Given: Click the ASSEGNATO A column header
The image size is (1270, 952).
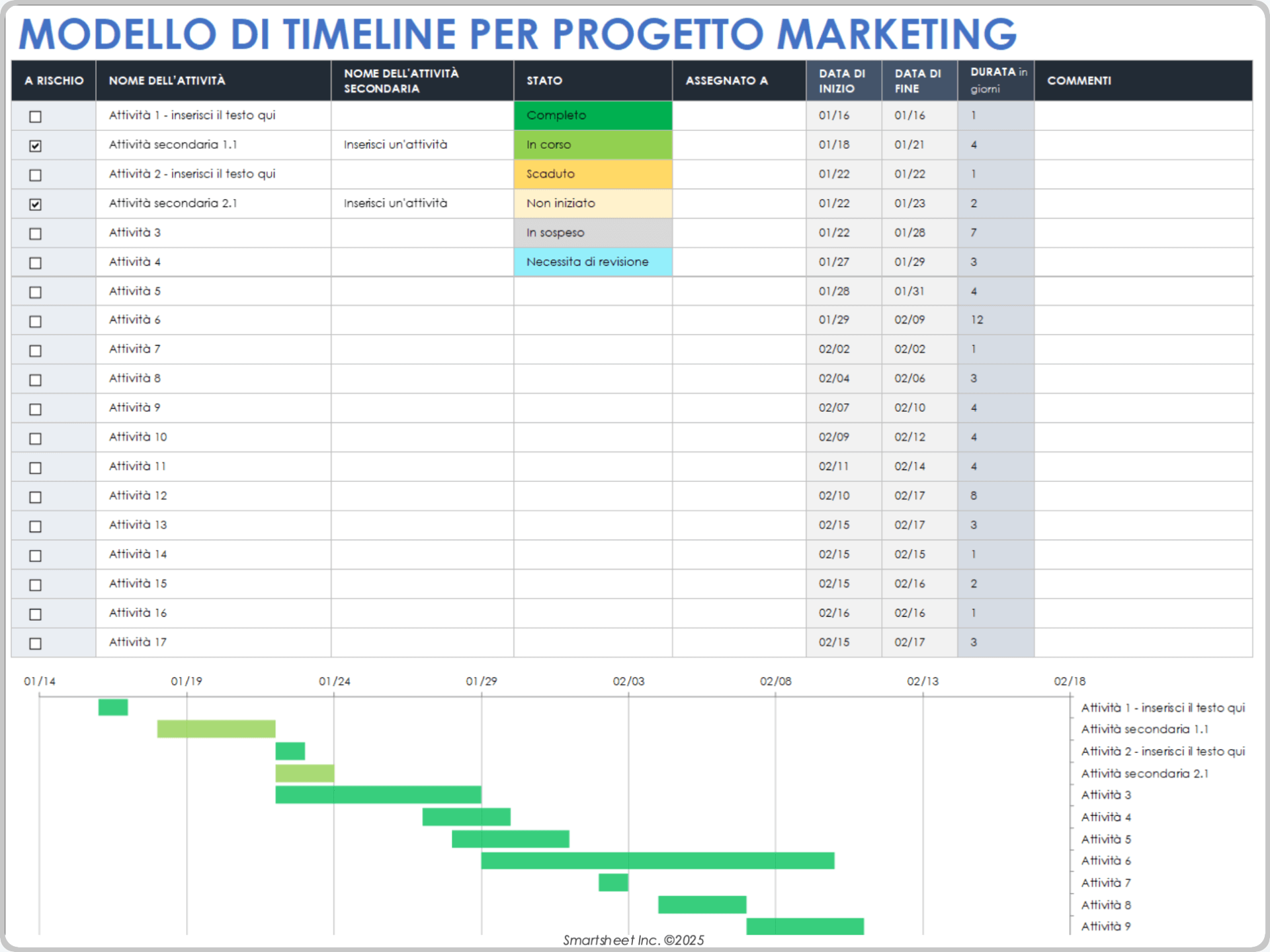Looking at the screenshot, I should (x=739, y=81).
